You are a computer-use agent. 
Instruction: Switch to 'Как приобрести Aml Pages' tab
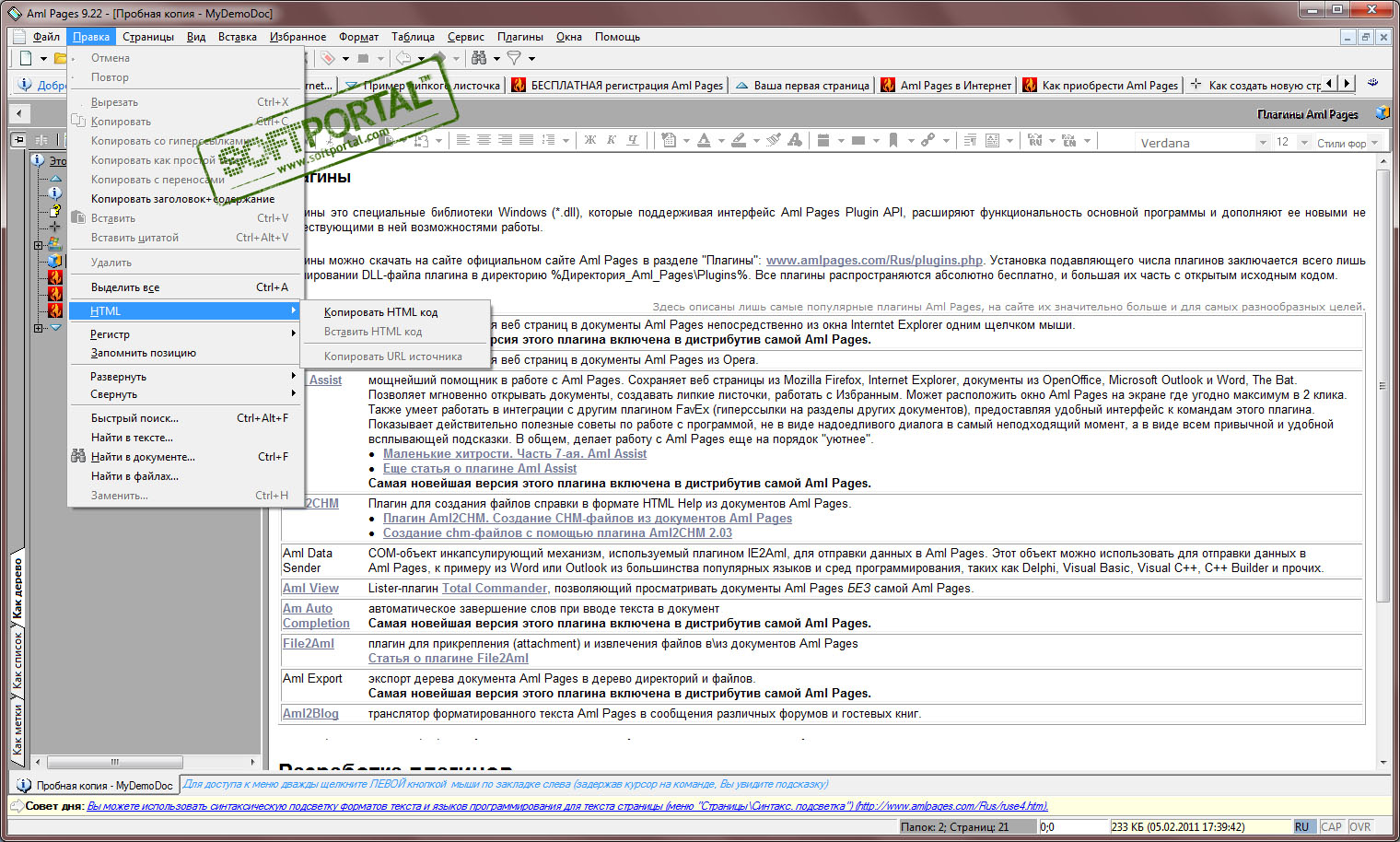[1100, 86]
